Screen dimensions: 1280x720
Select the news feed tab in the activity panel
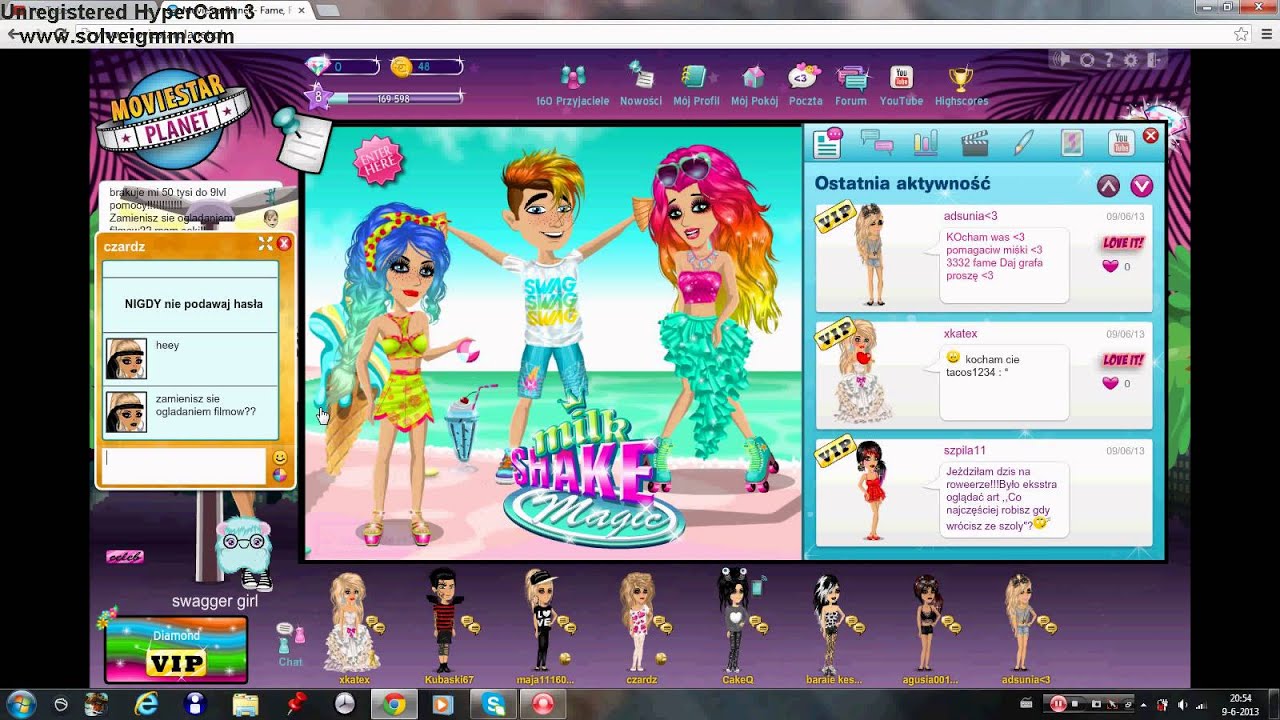pos(828,143)
